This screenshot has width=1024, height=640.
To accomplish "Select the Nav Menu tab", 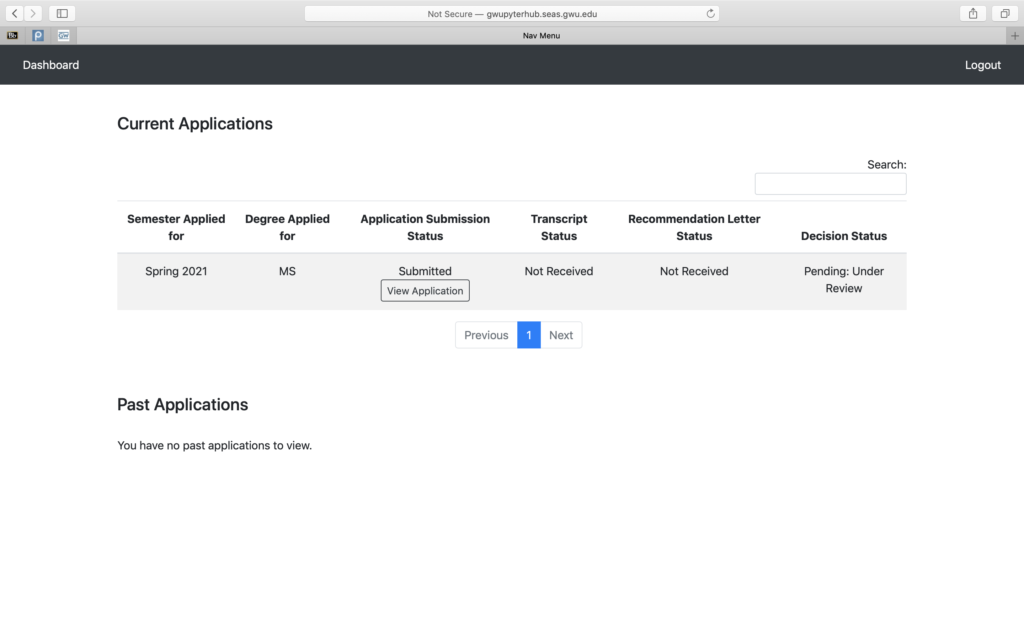I will (541, 35).
